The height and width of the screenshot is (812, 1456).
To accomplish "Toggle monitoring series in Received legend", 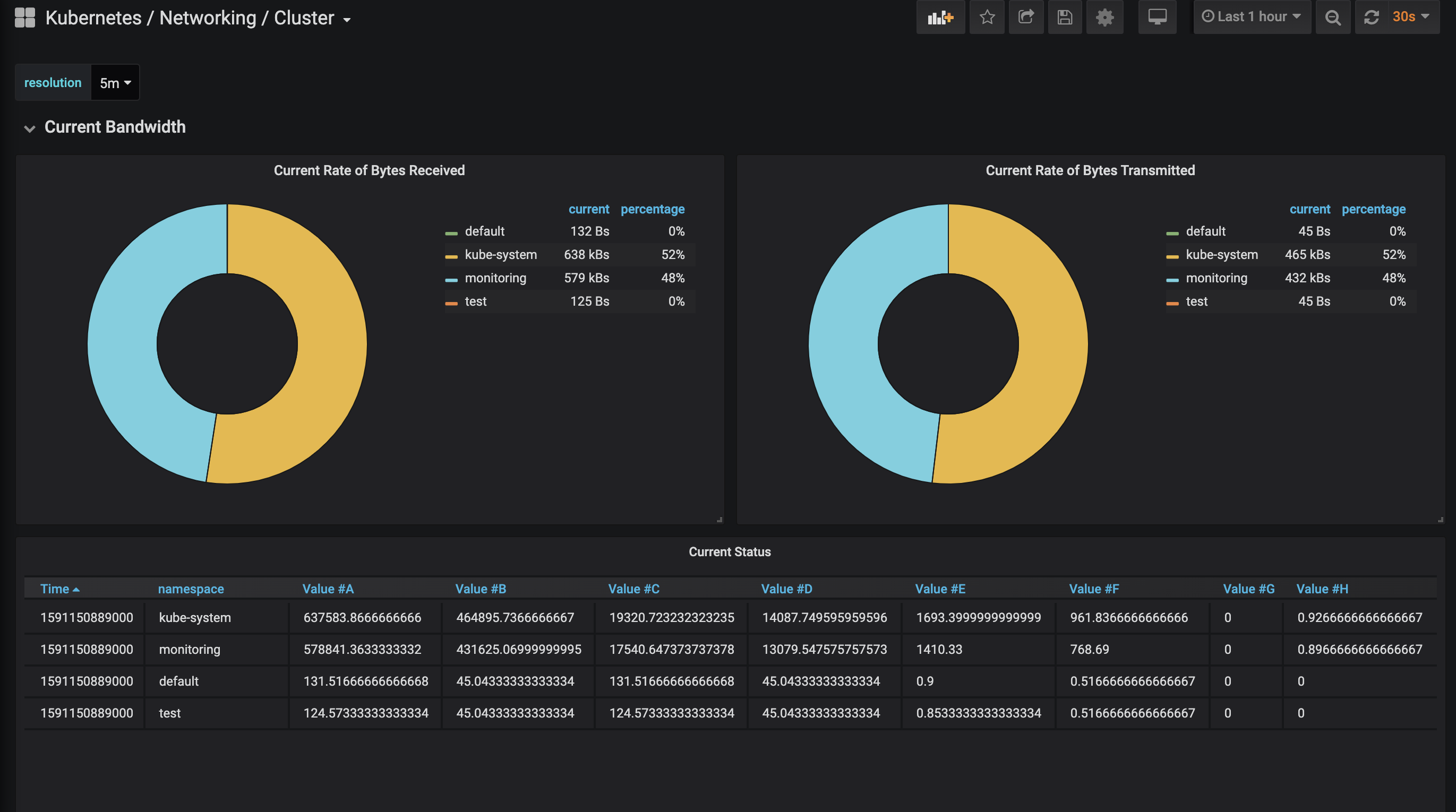I will coord(495,278).
